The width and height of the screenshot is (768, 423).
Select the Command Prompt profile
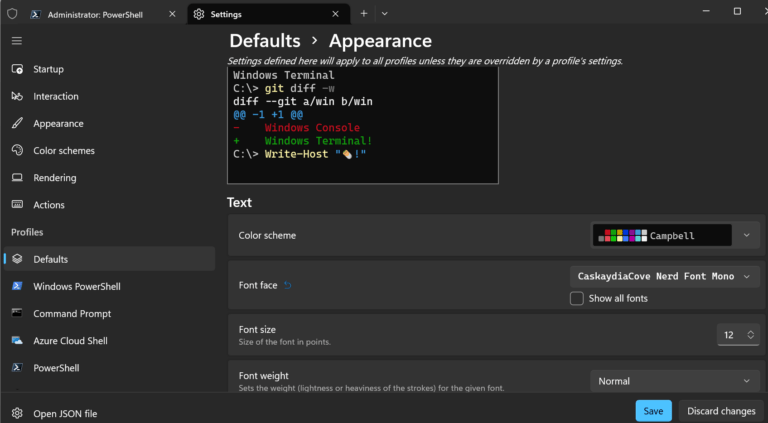point(109,313)
